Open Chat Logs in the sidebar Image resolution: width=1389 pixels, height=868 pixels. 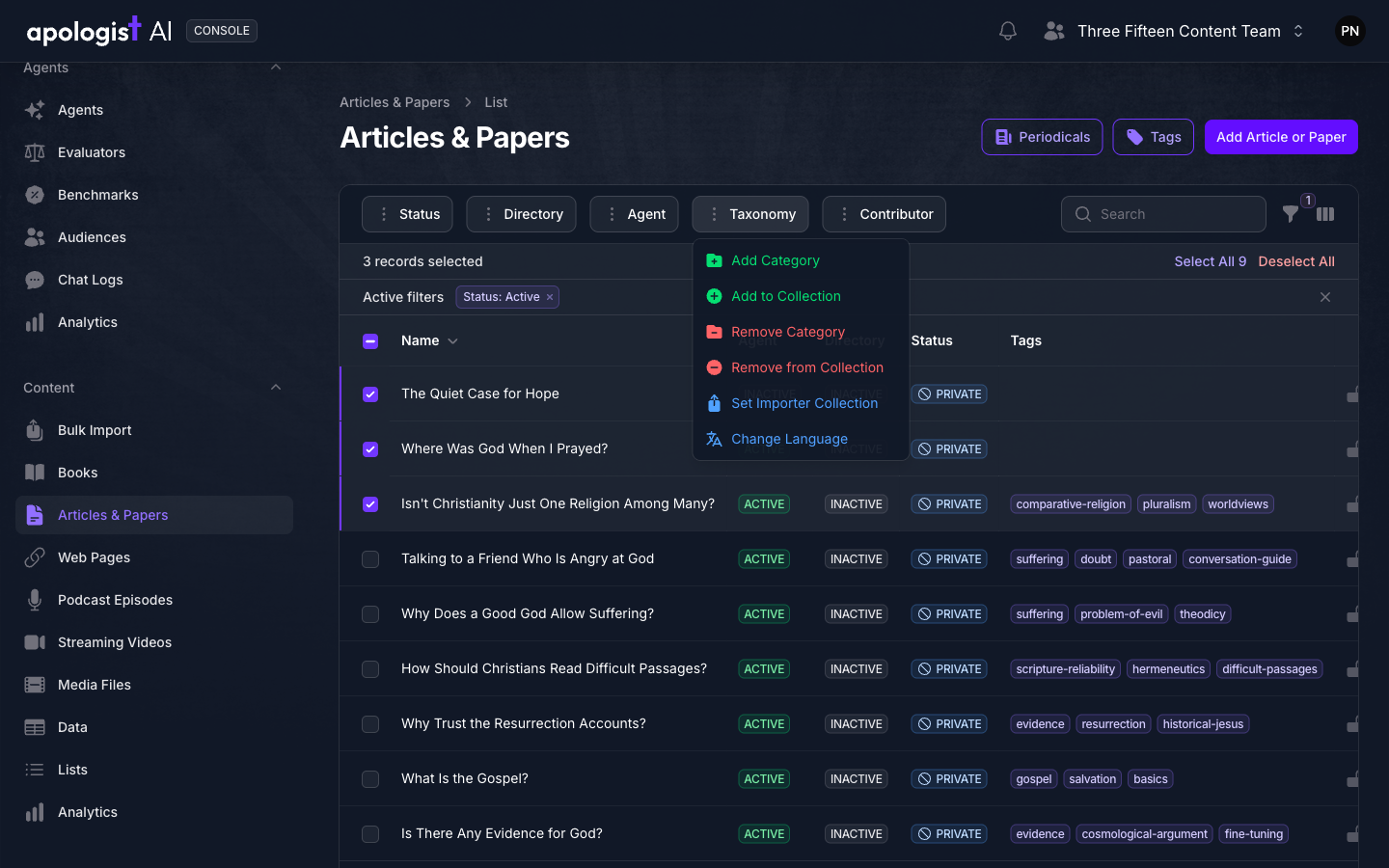coord(154,280)
